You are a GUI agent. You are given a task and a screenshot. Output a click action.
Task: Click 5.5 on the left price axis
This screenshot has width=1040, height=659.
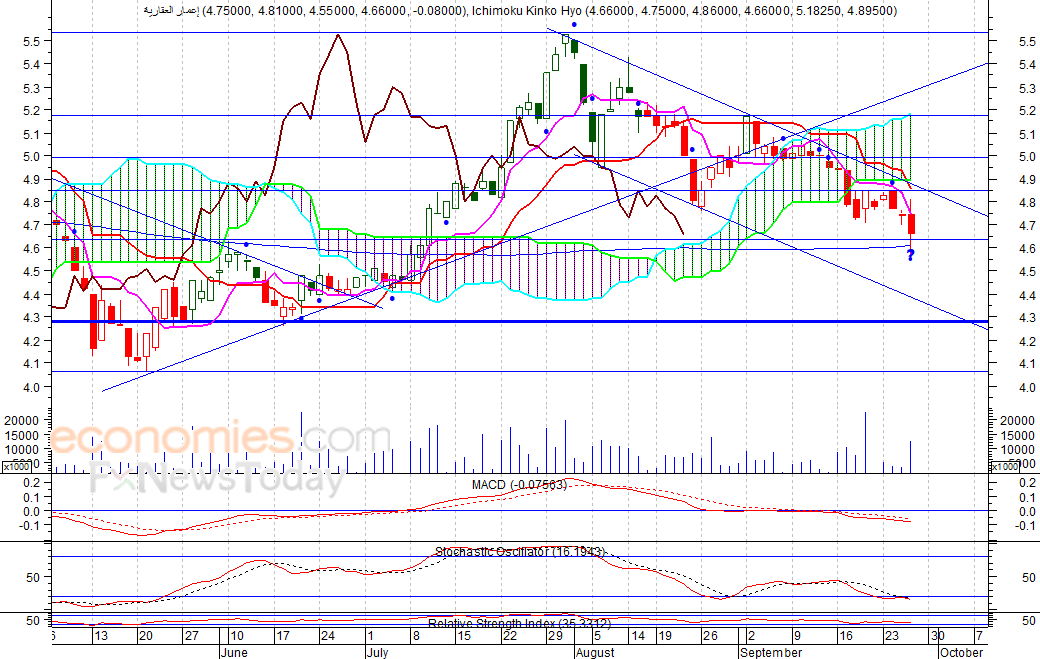click(32, 41)
